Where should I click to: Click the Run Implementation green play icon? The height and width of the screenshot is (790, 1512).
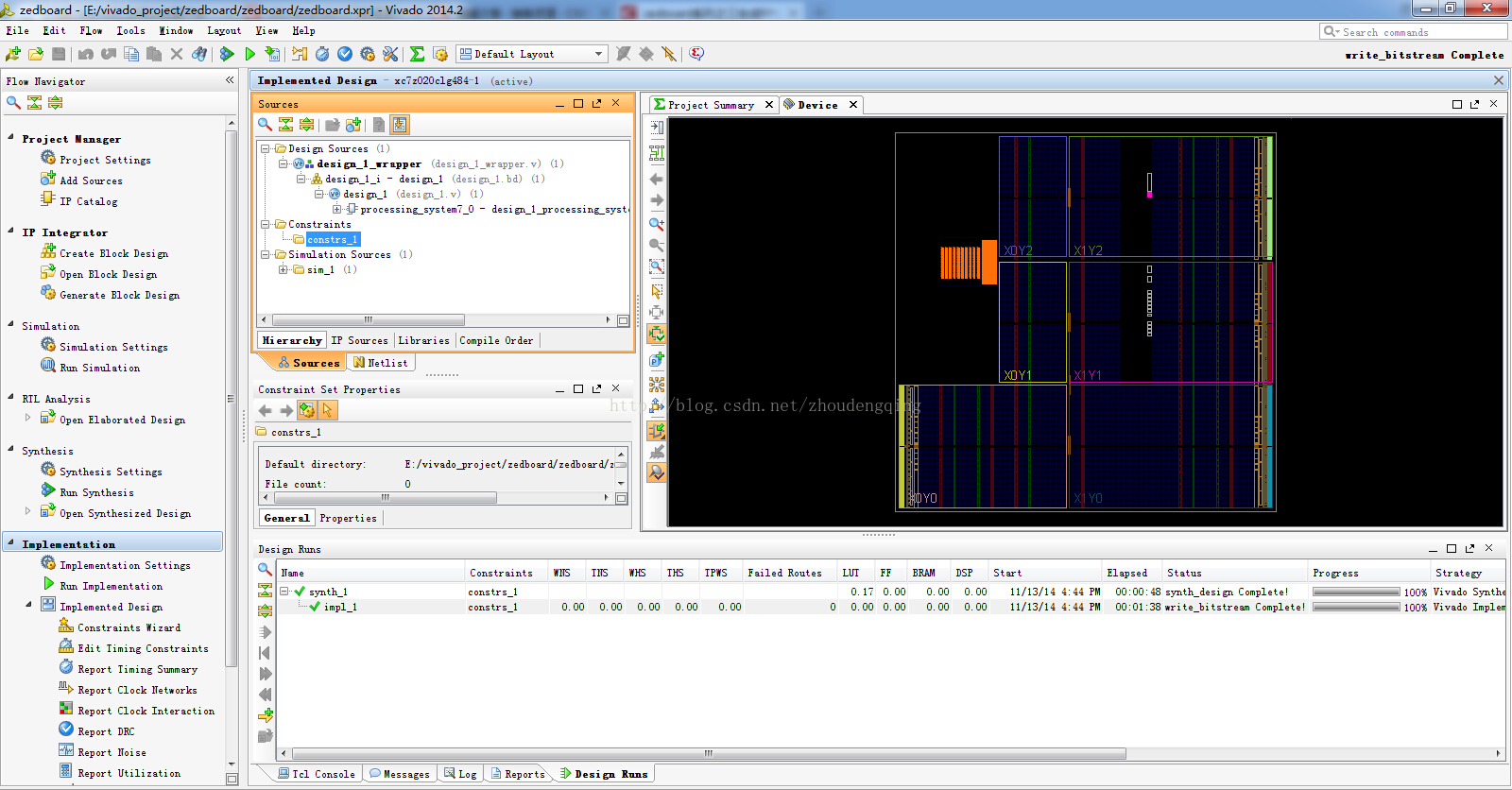point(249,54)
